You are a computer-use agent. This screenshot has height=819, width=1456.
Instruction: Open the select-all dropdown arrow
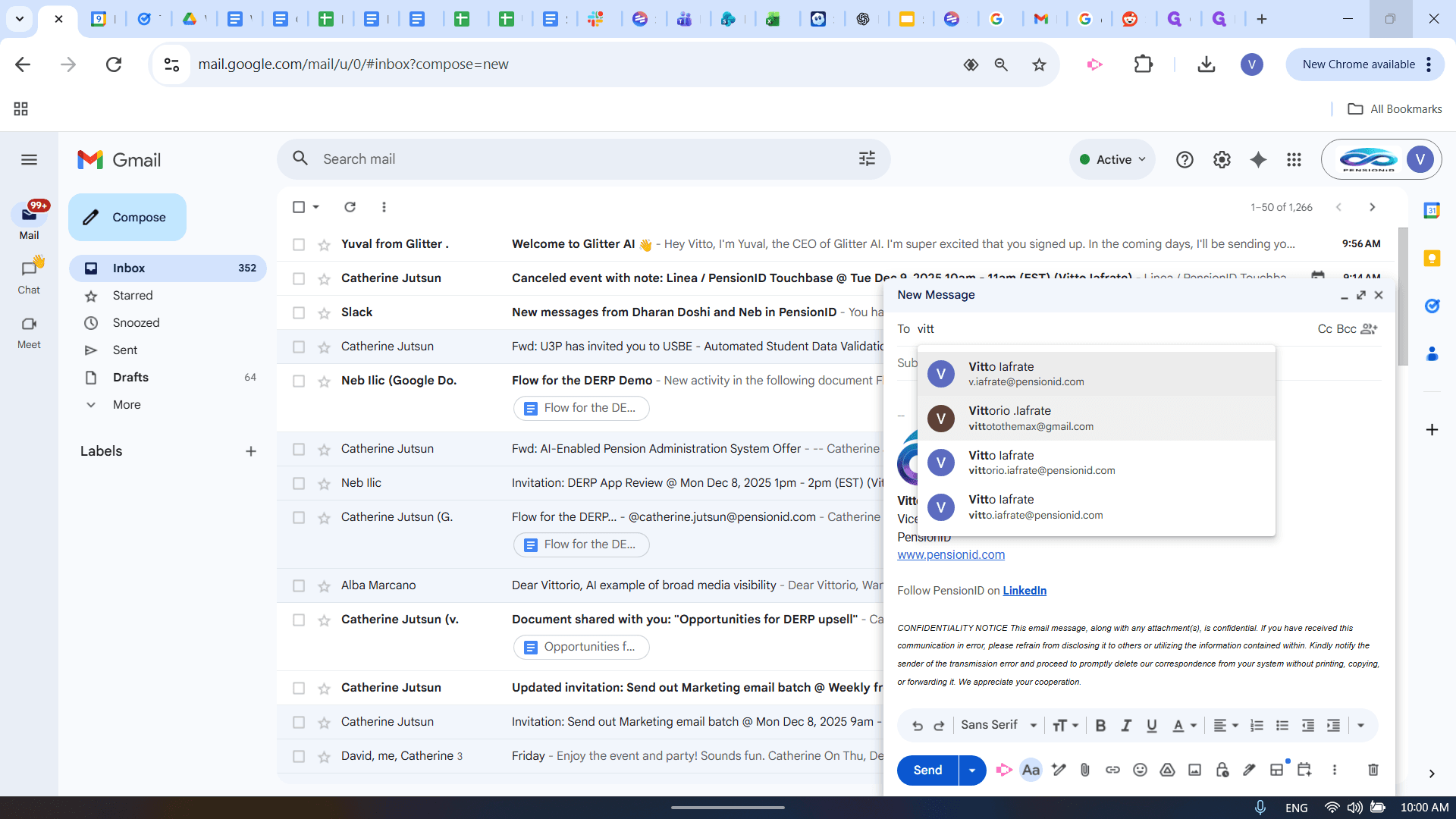pyautogui.click(x=316, y=207)
